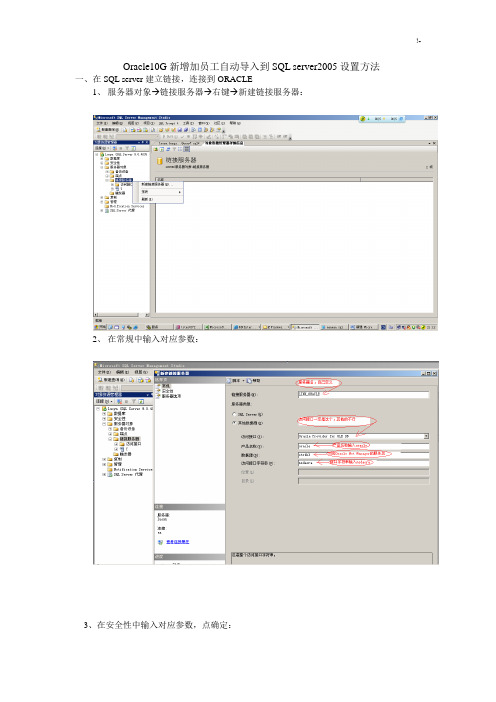
Task: Open 视图 menu in step 2 screenshot
Action: [x=141, y=372]
